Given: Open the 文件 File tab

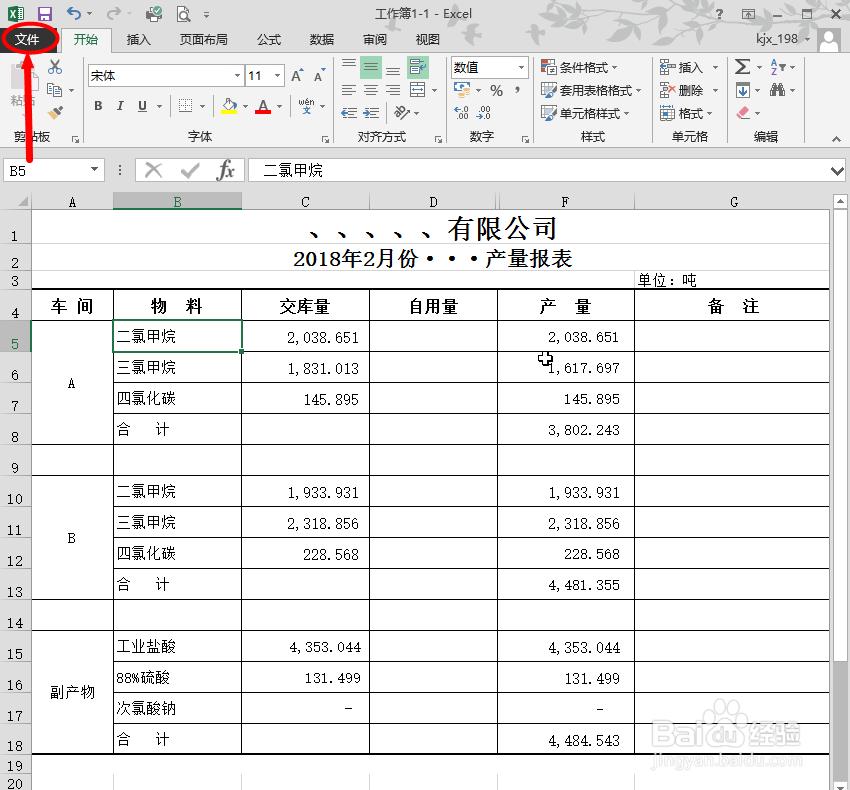Looking at the screenshot, I should click(x=27, y=39).
